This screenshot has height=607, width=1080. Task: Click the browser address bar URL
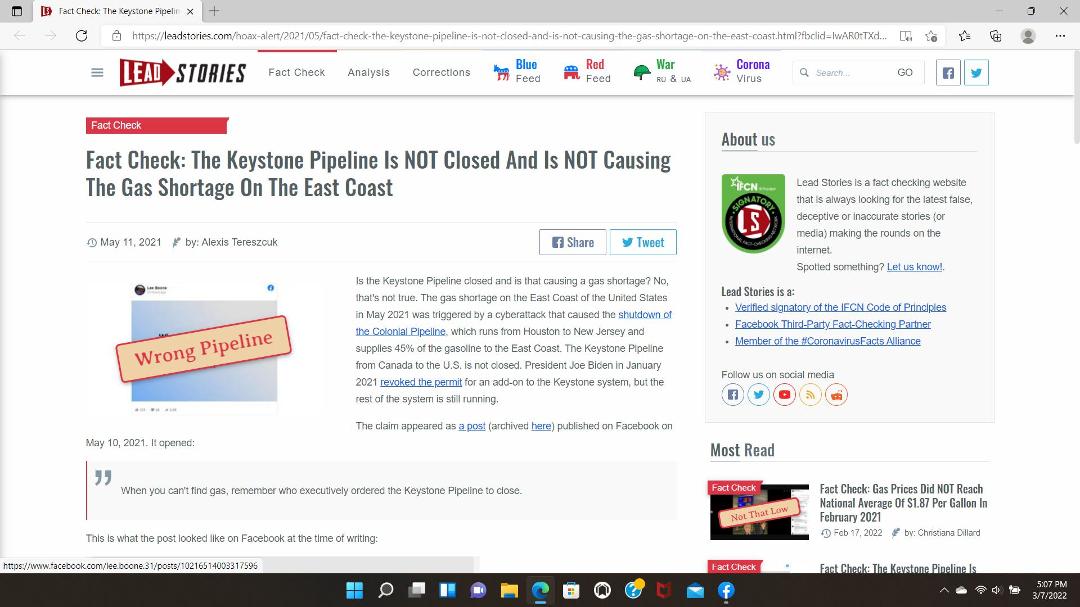coord(509,36)
